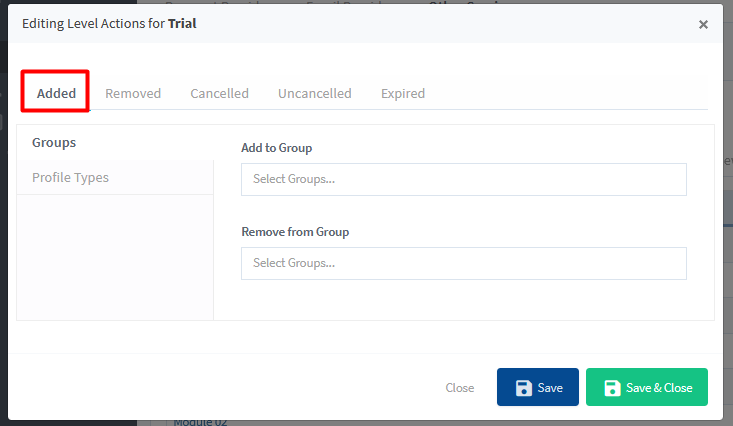Click the Close text button
The width and height of the screenshot is (733, 426).
(460, 388)
